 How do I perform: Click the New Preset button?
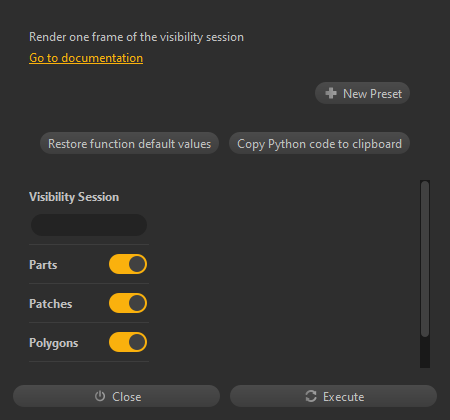pos(362,93)
